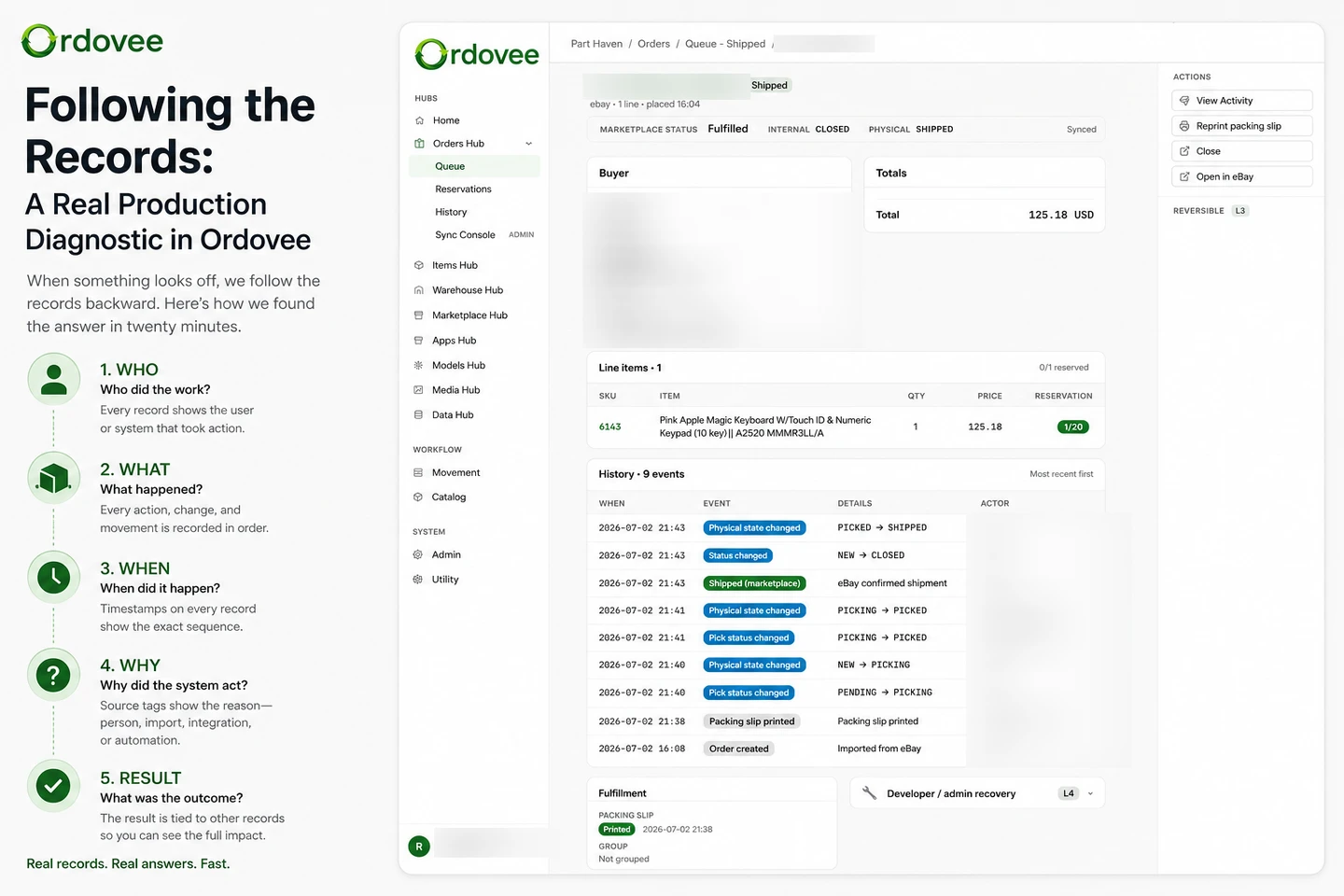
Task: Click the View Activity button
Action: (1241, 101)
